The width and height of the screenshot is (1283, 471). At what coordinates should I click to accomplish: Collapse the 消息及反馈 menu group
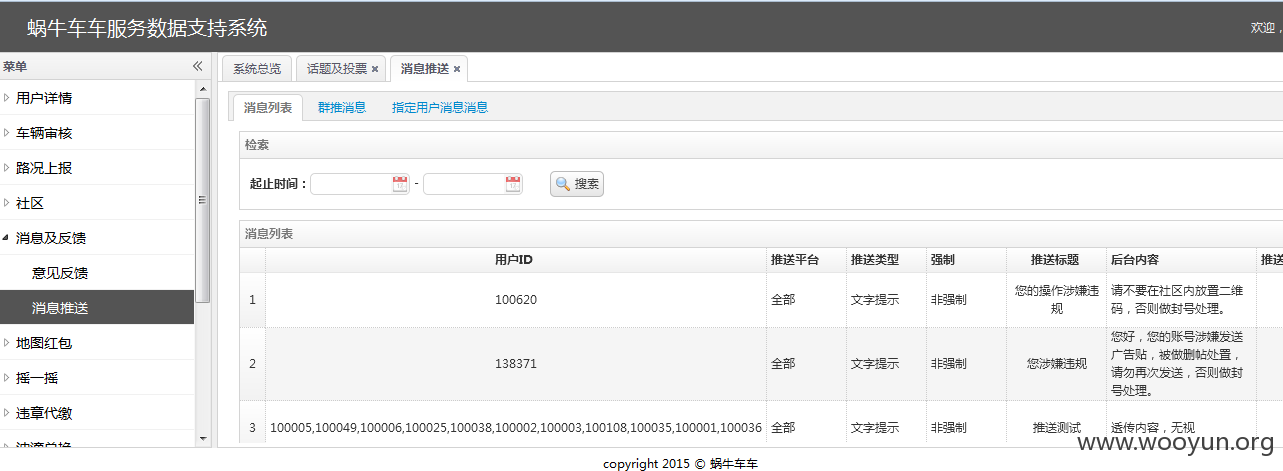(x=97, y=238)
